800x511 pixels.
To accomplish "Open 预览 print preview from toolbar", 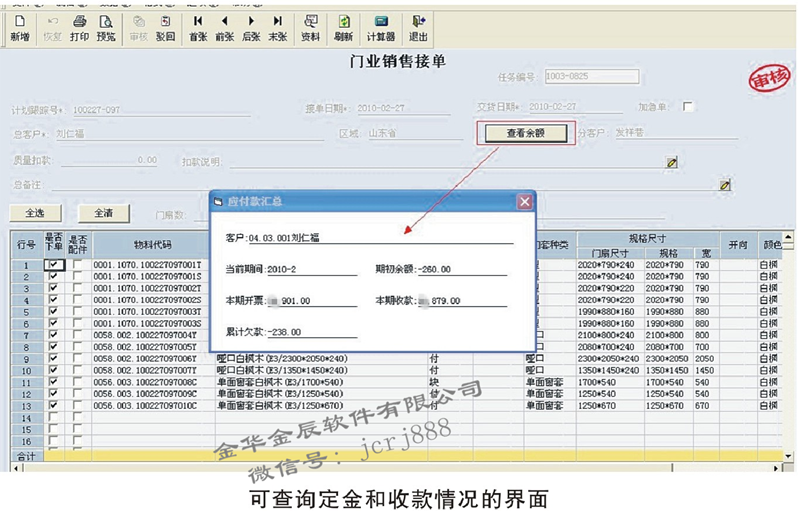I will [105, 27].
